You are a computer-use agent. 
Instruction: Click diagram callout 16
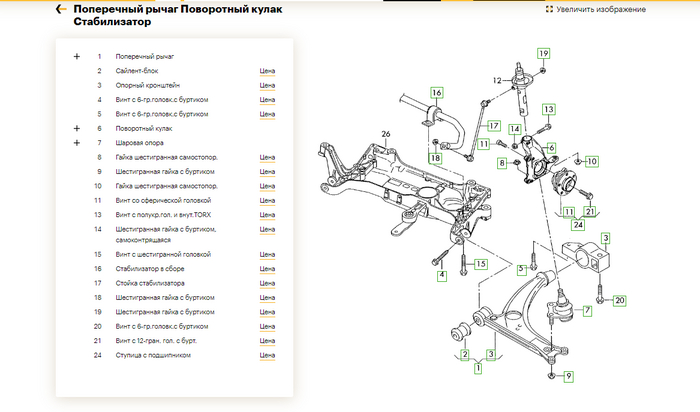click(436, 93)
